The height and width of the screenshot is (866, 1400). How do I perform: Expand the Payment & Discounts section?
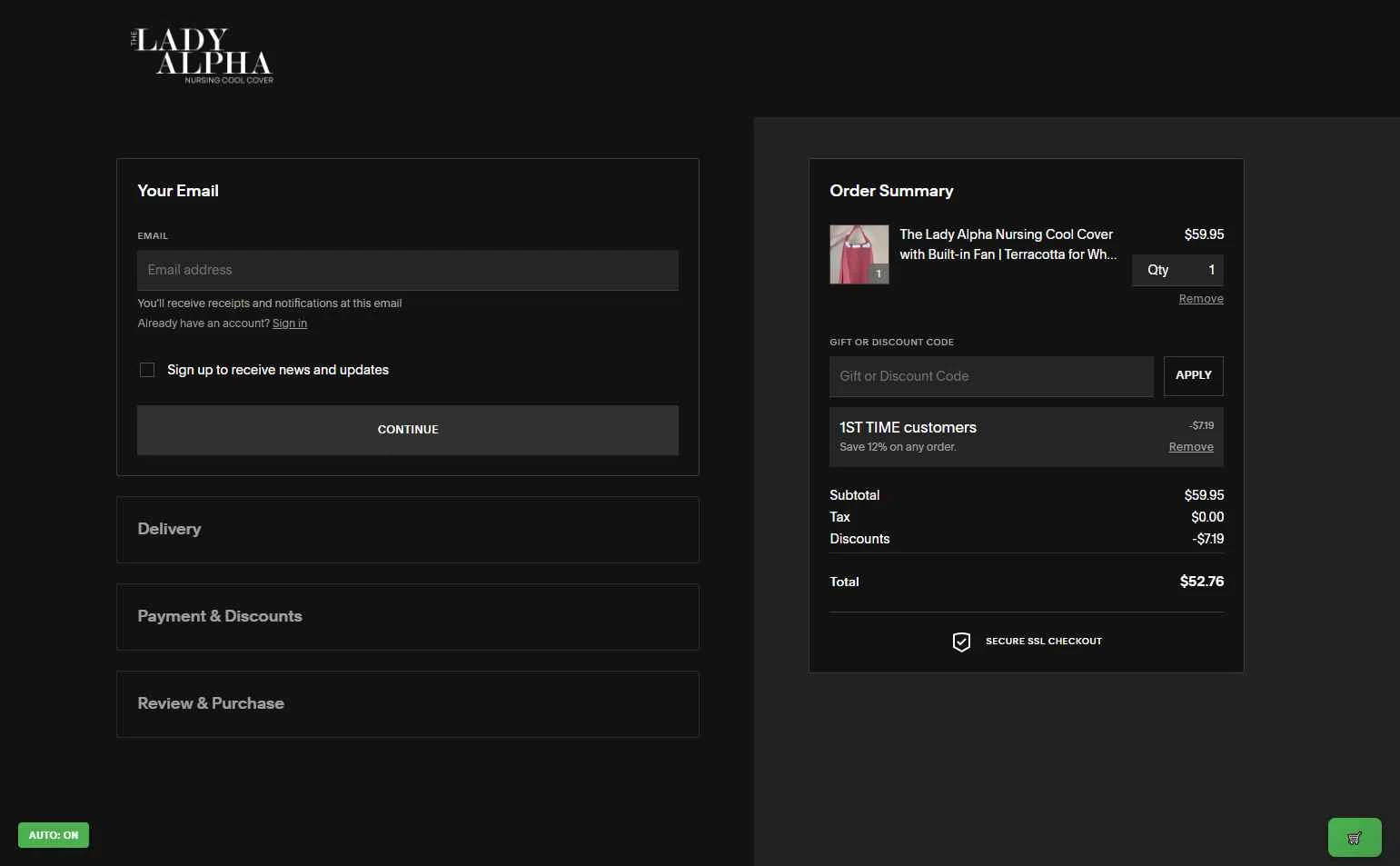click(x=408, y=617)
